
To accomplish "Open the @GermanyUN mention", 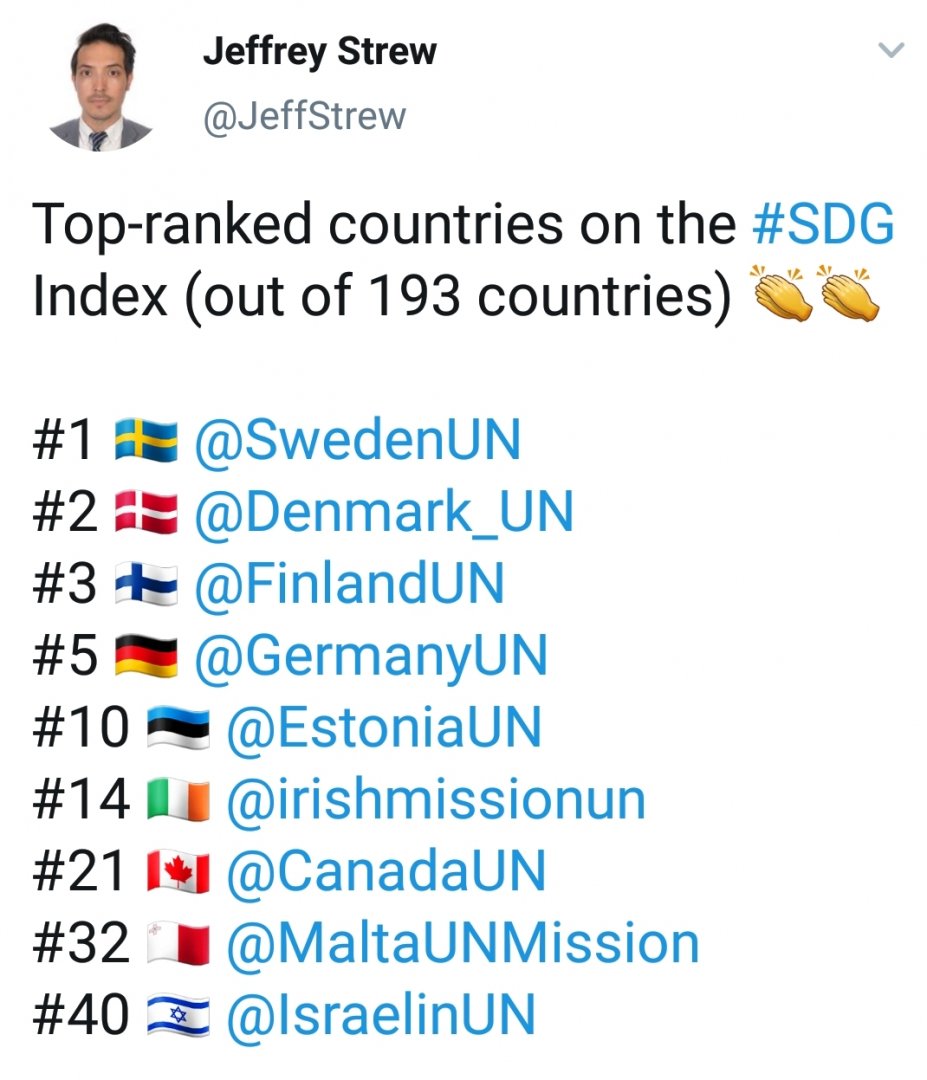I will [371, 657].
